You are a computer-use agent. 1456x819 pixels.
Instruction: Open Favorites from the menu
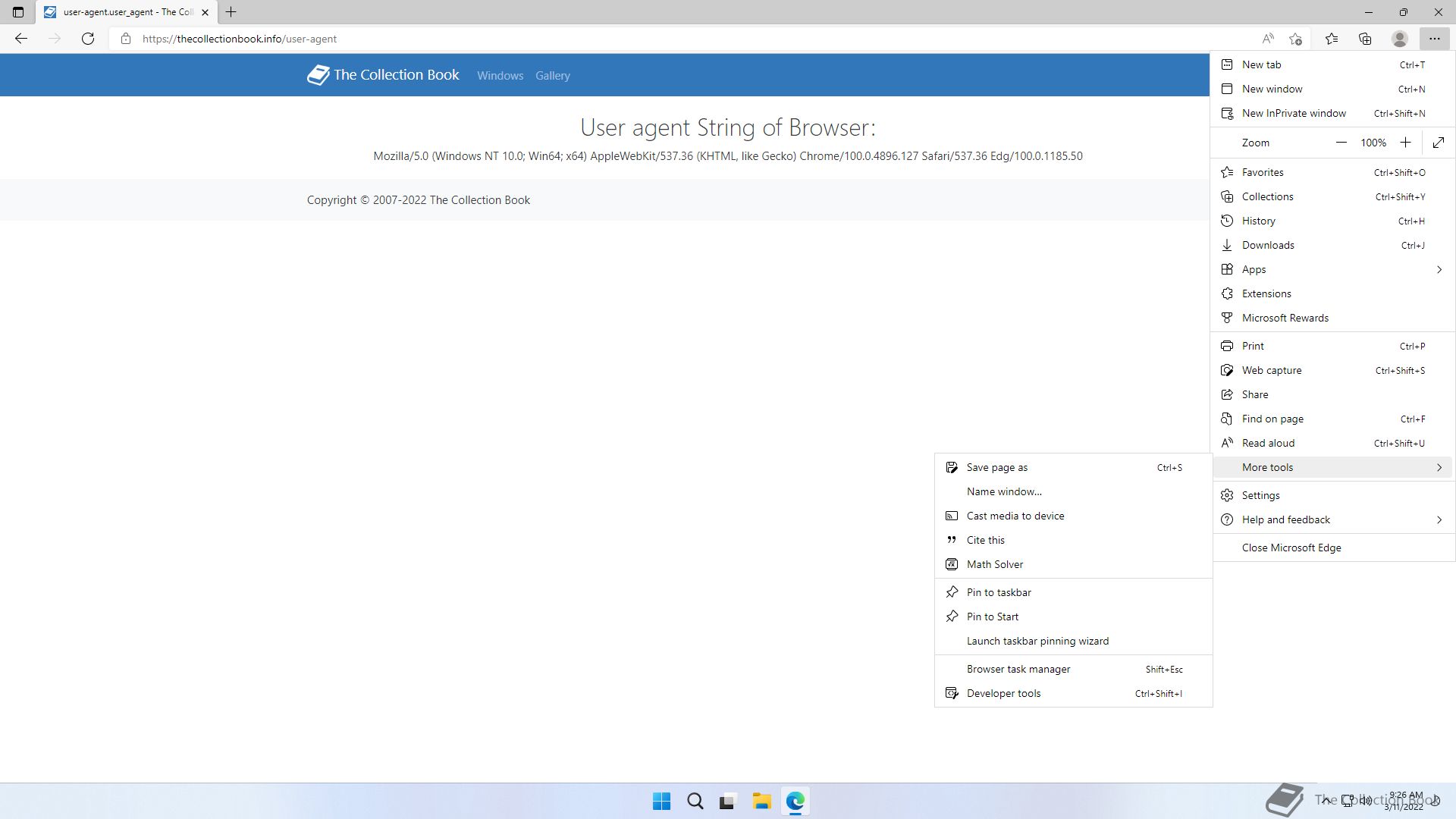pos(1332,172)
